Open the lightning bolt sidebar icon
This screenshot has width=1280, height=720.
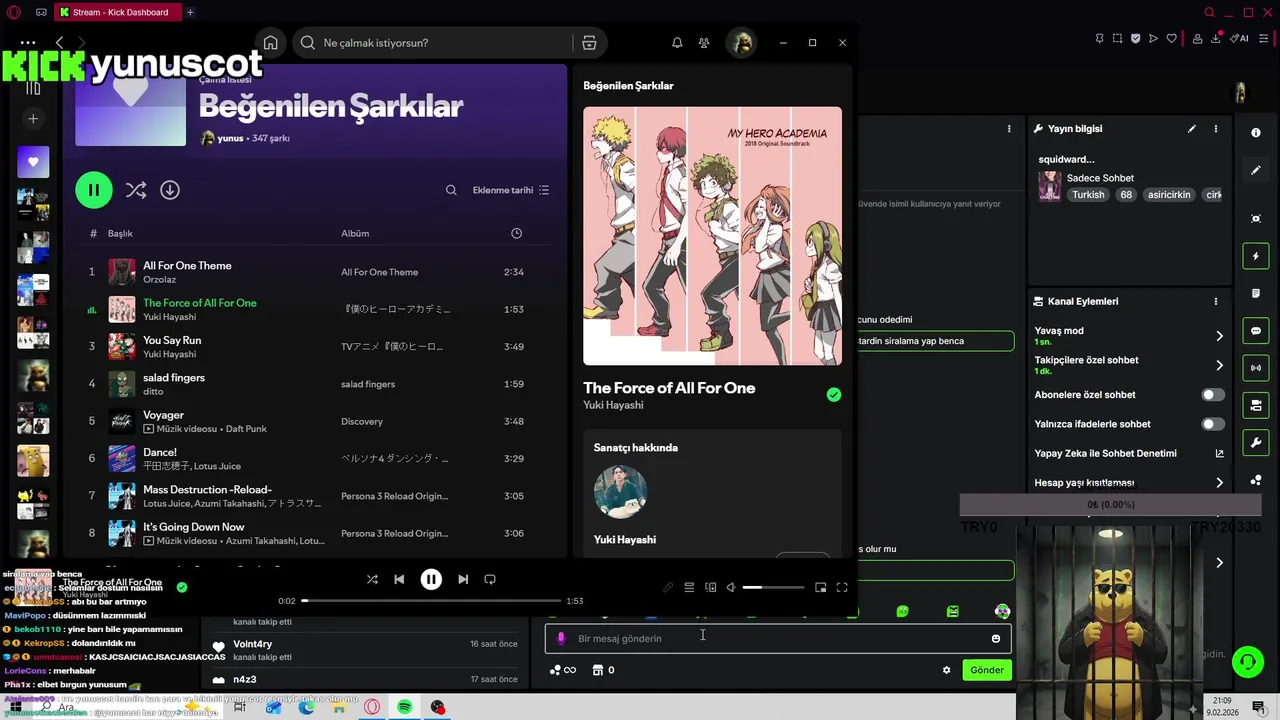pos(1256,256)
